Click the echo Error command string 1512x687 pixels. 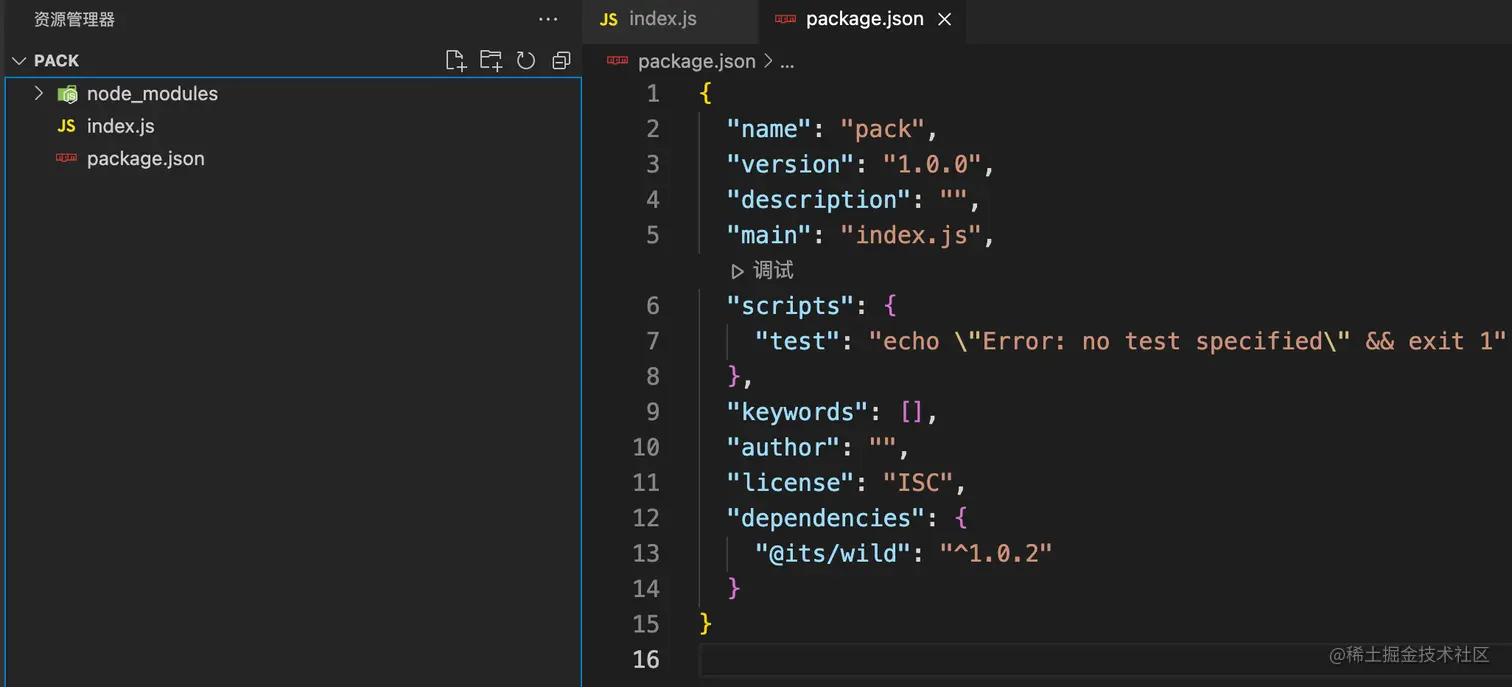point(1188,341)
